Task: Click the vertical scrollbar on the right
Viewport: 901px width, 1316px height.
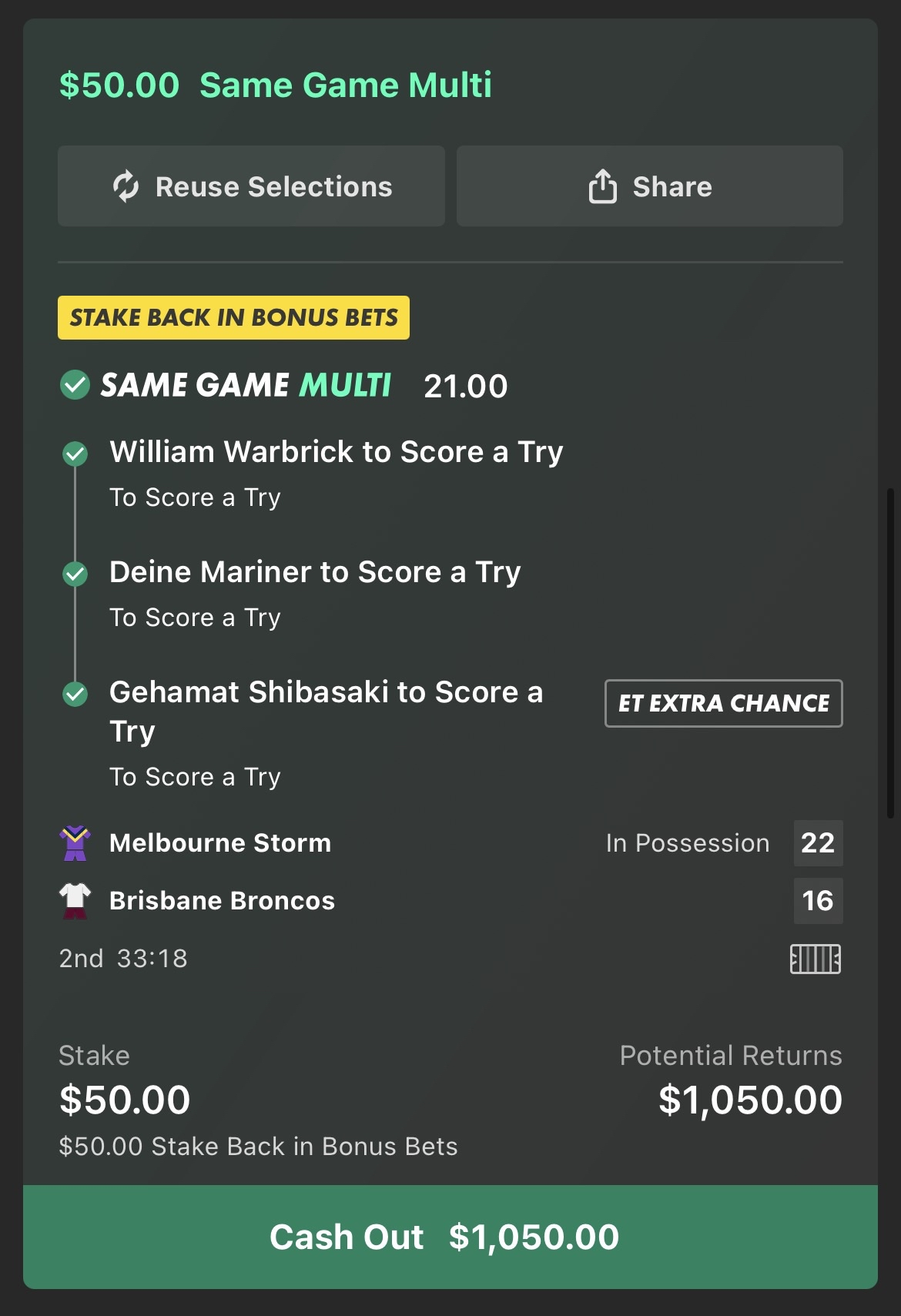Action: 890,652
